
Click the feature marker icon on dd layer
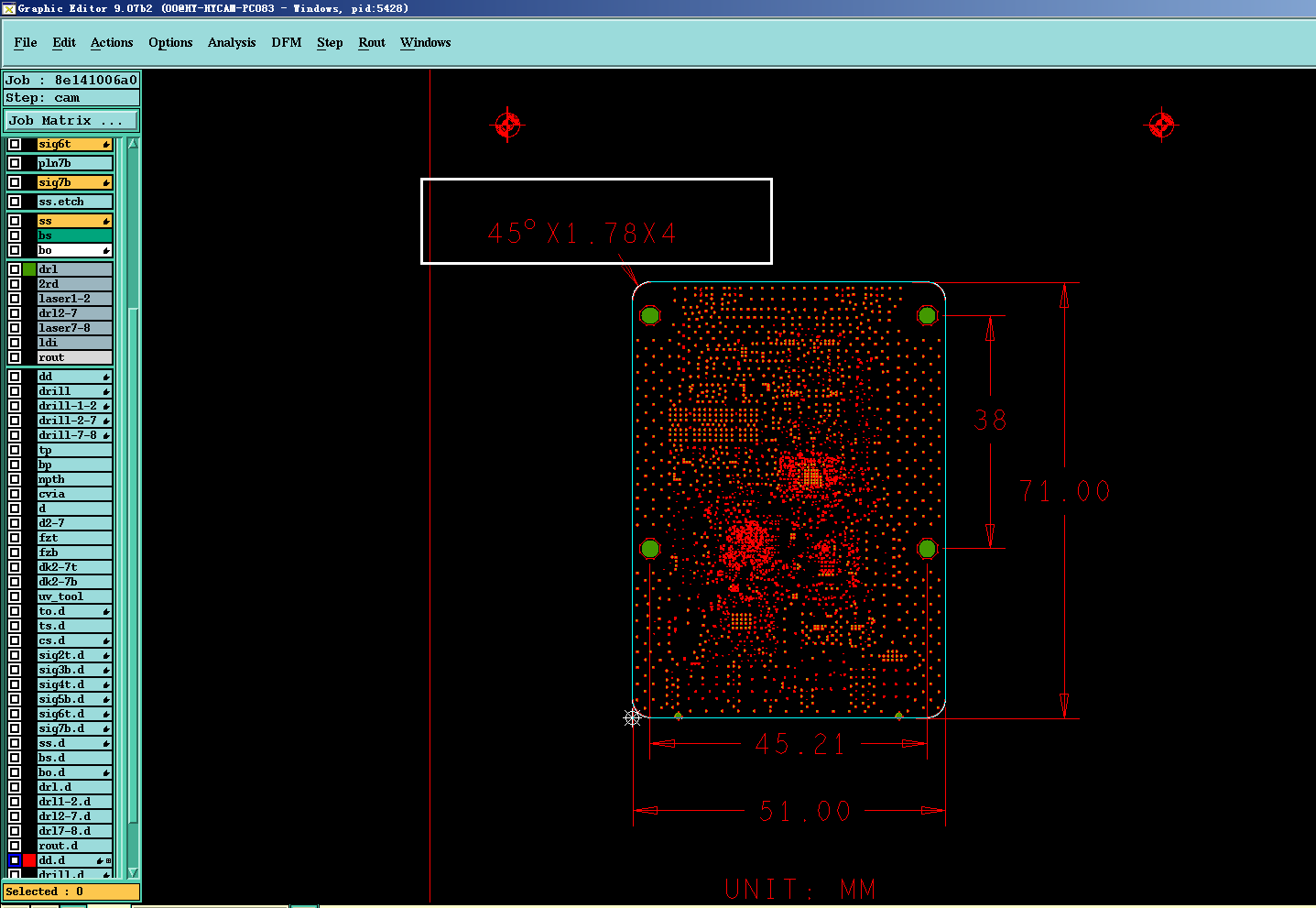point(106,377)
